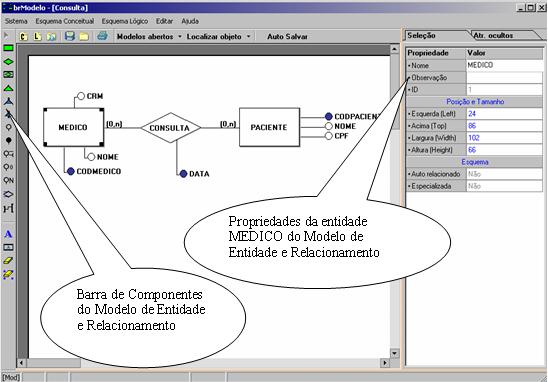The image size is (548, 382).
Task: Open the Sistema menu
Action: (16, 21)
